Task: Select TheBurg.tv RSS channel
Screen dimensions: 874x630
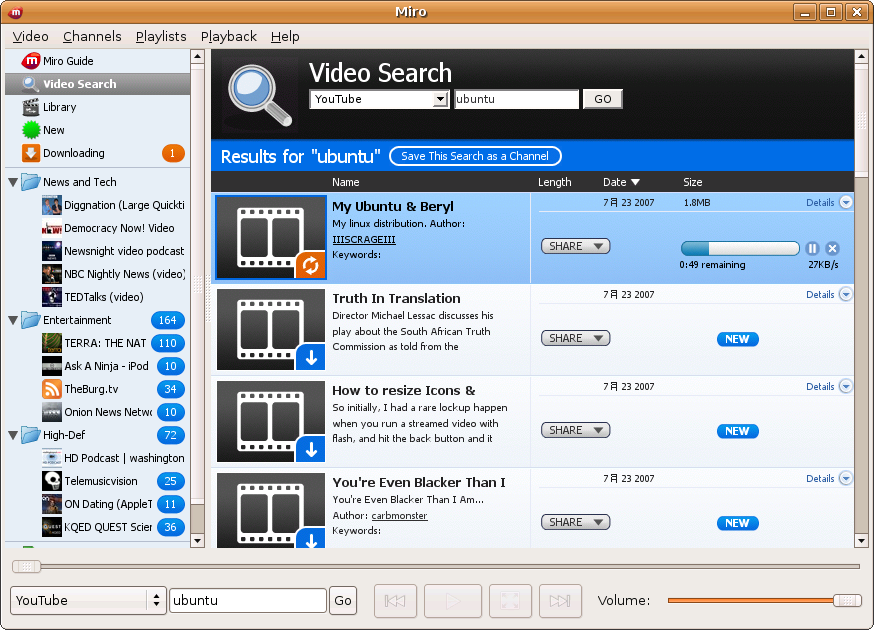Action: 113,389
